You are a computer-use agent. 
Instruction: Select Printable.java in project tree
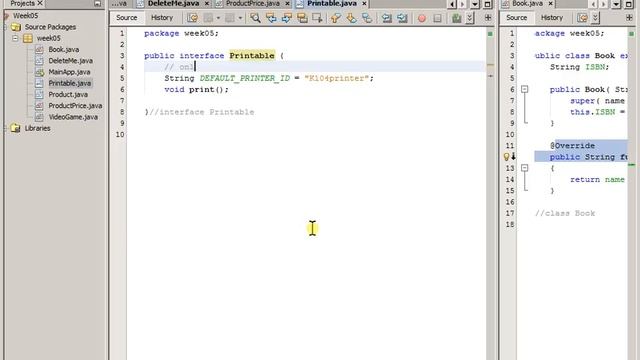tap(70, 83)
